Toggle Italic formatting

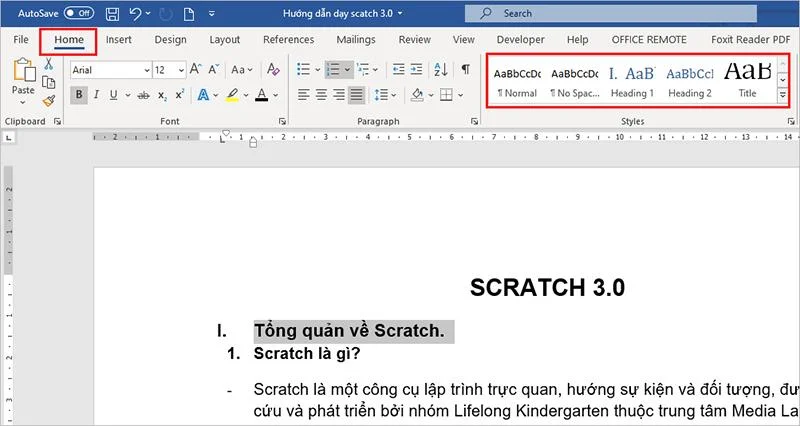[96, 95]
